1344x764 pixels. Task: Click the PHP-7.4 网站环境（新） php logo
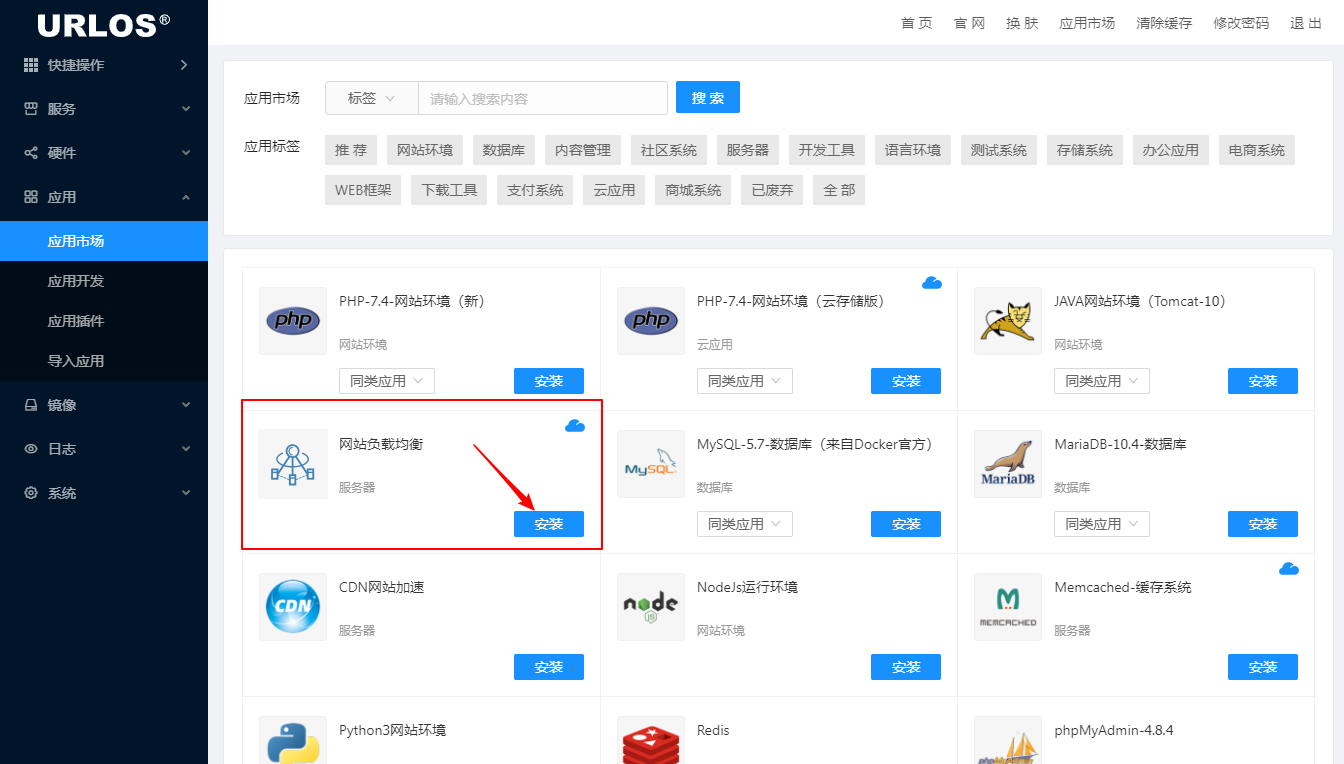click(x=293, y=321)
